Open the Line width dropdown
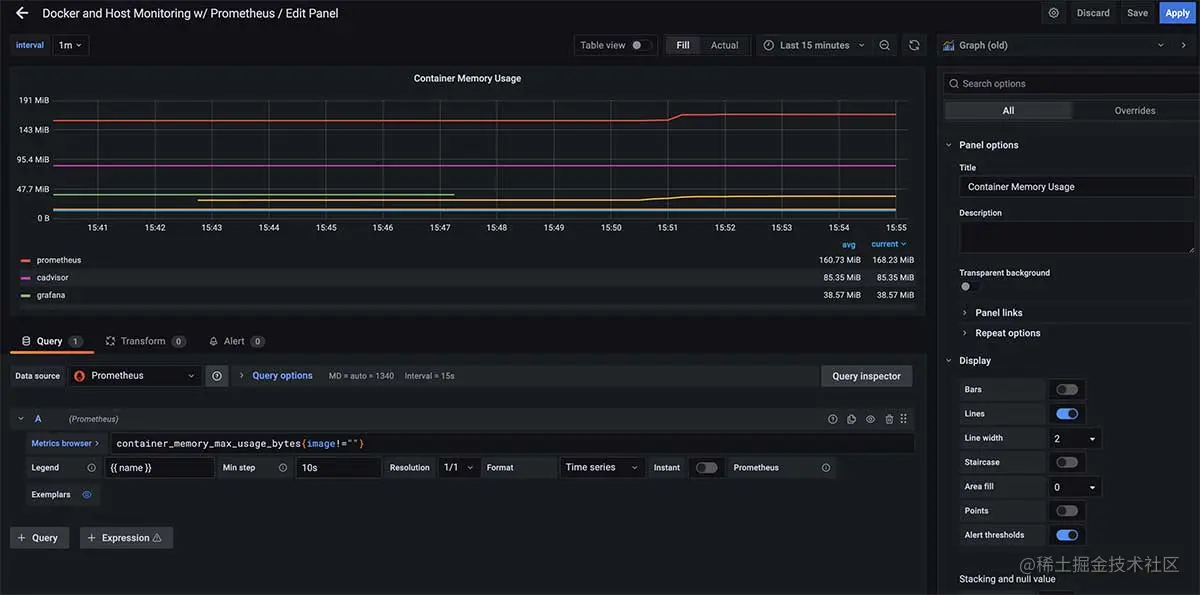 click(x=1075, y=438)
